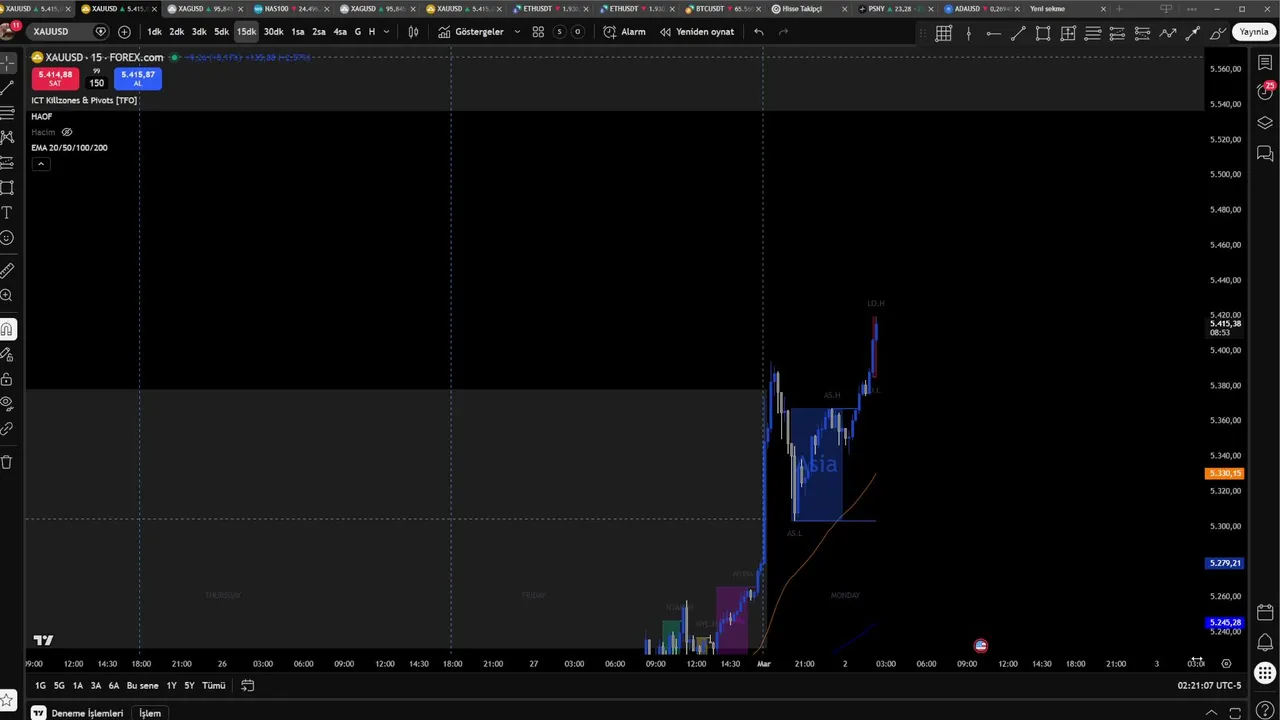The height and width of the screenshot is (720, 1280).
Task: Switch to the 1sa timeframe
Action: pos(298,32)
